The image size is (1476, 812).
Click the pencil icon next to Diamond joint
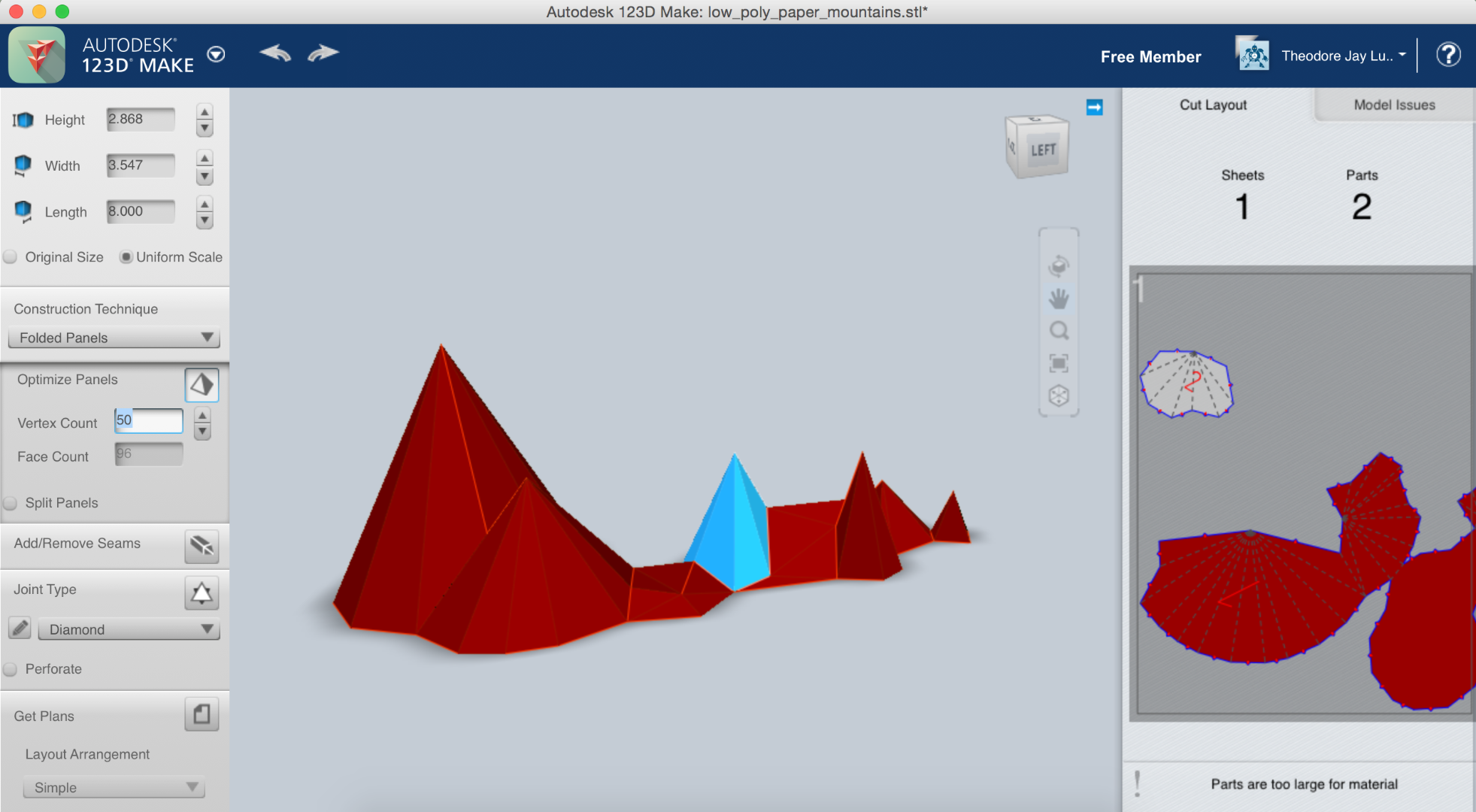19,628
